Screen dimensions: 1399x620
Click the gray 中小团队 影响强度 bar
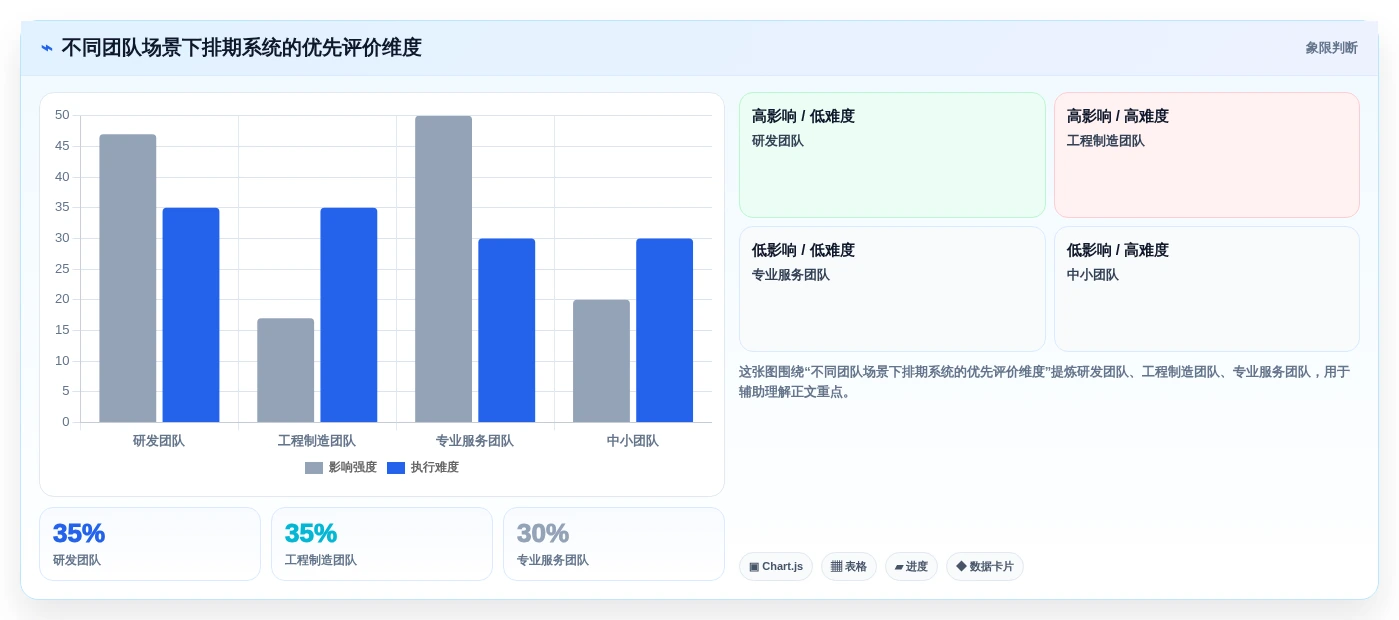click(x=602, y=361)
